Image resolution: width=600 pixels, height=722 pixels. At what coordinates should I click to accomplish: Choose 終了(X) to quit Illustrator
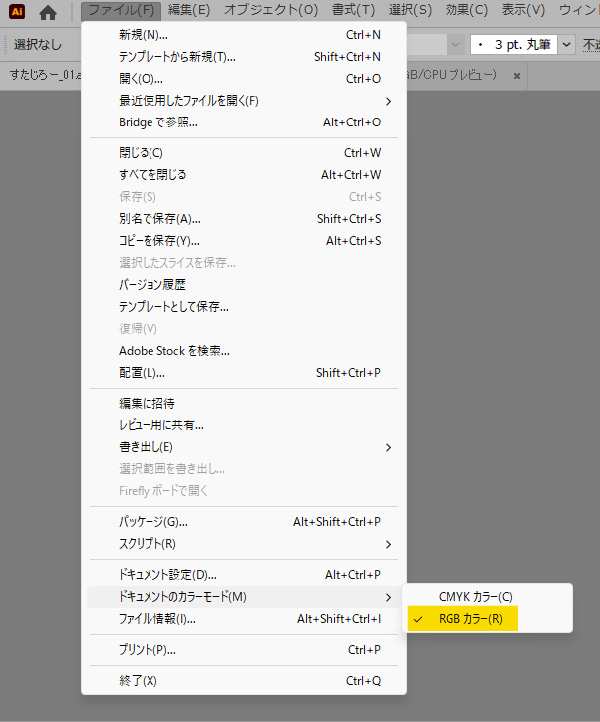point(244,681)
